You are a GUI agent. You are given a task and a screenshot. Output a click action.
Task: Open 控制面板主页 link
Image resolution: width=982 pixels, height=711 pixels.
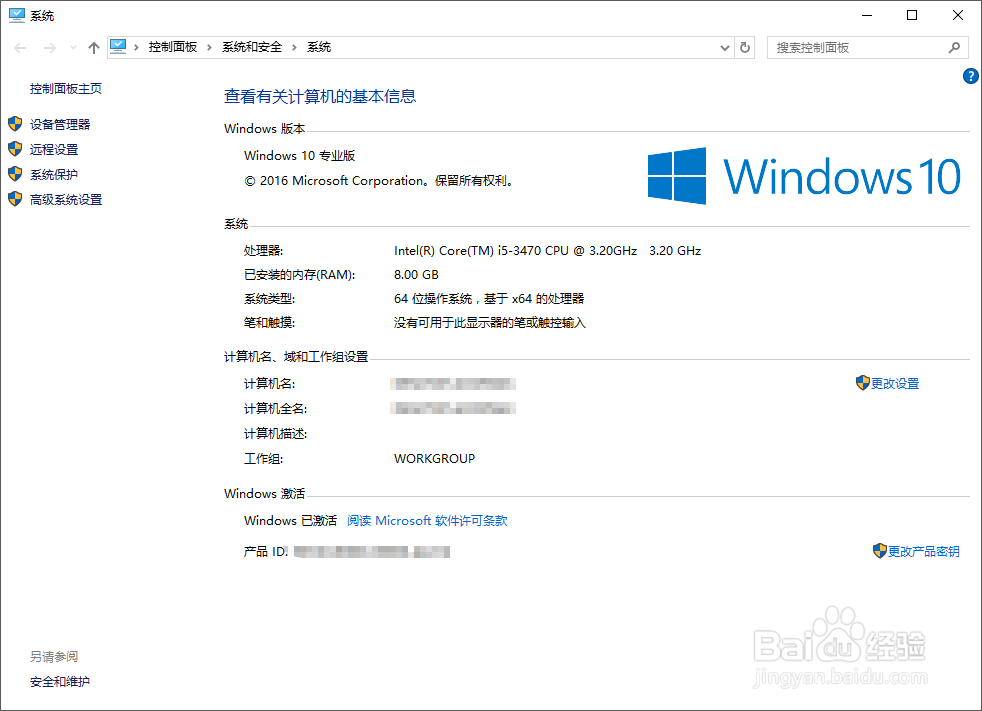click(66, 89)
